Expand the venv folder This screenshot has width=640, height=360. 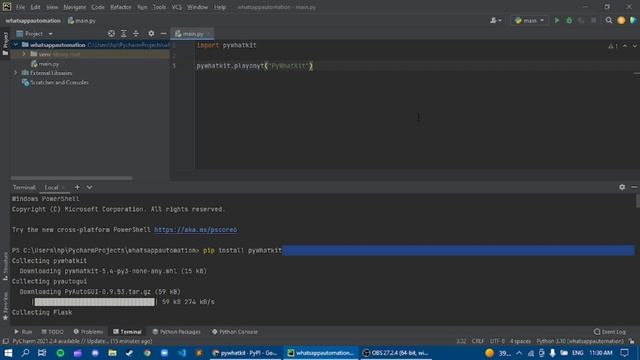tap(24, 54)
